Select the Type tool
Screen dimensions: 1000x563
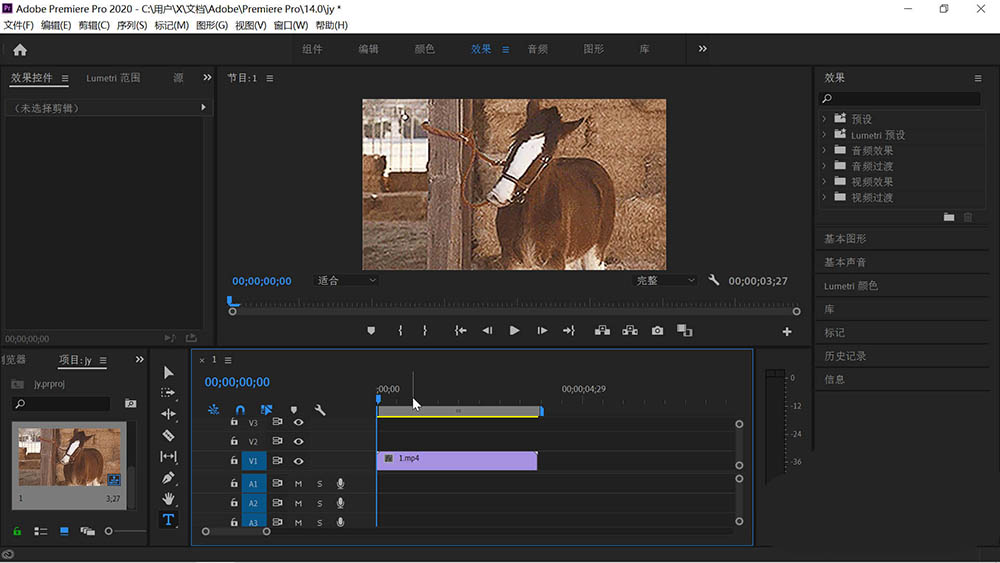click(x=168, y=519)
